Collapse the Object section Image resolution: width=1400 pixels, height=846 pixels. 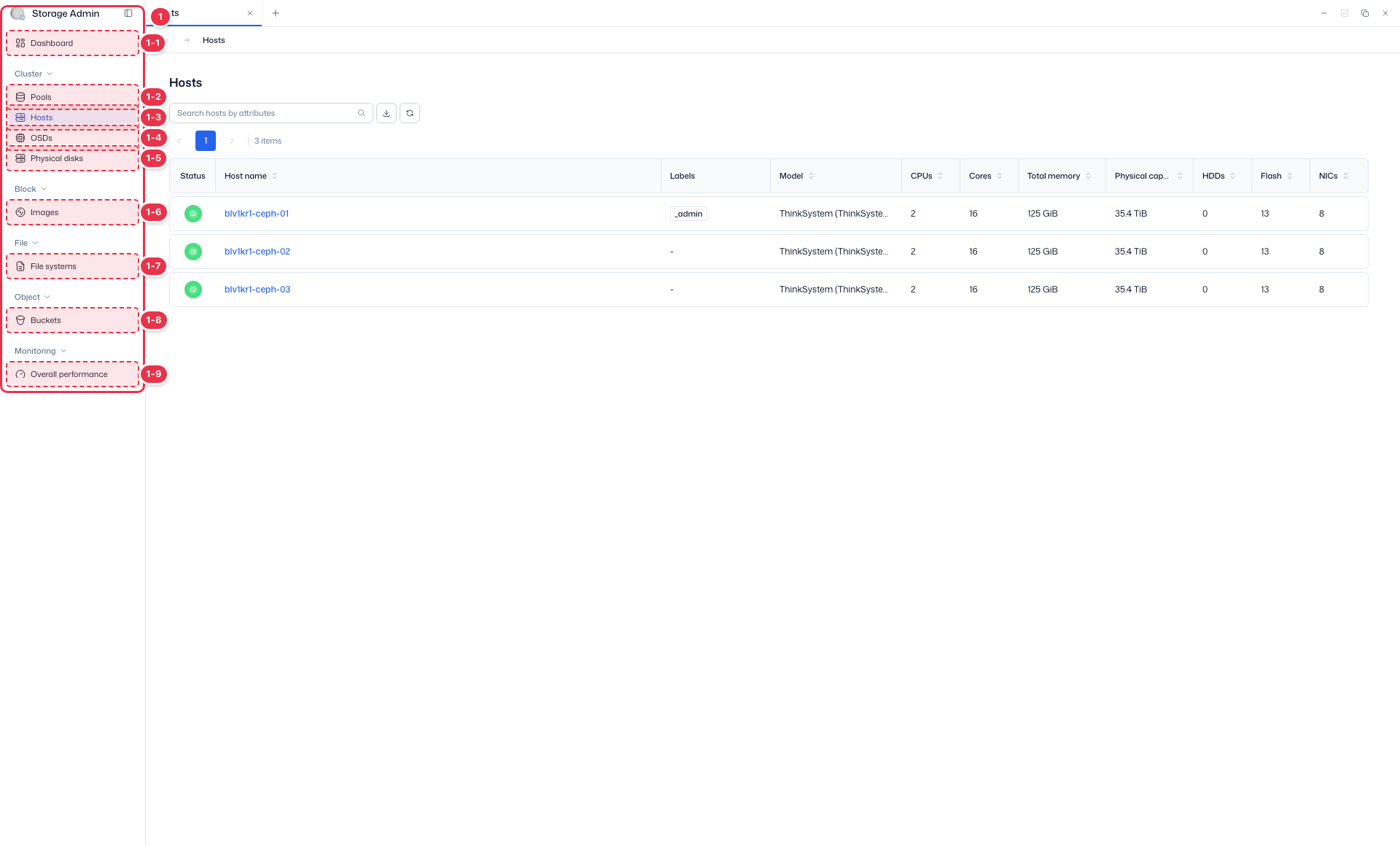point(33,297)
